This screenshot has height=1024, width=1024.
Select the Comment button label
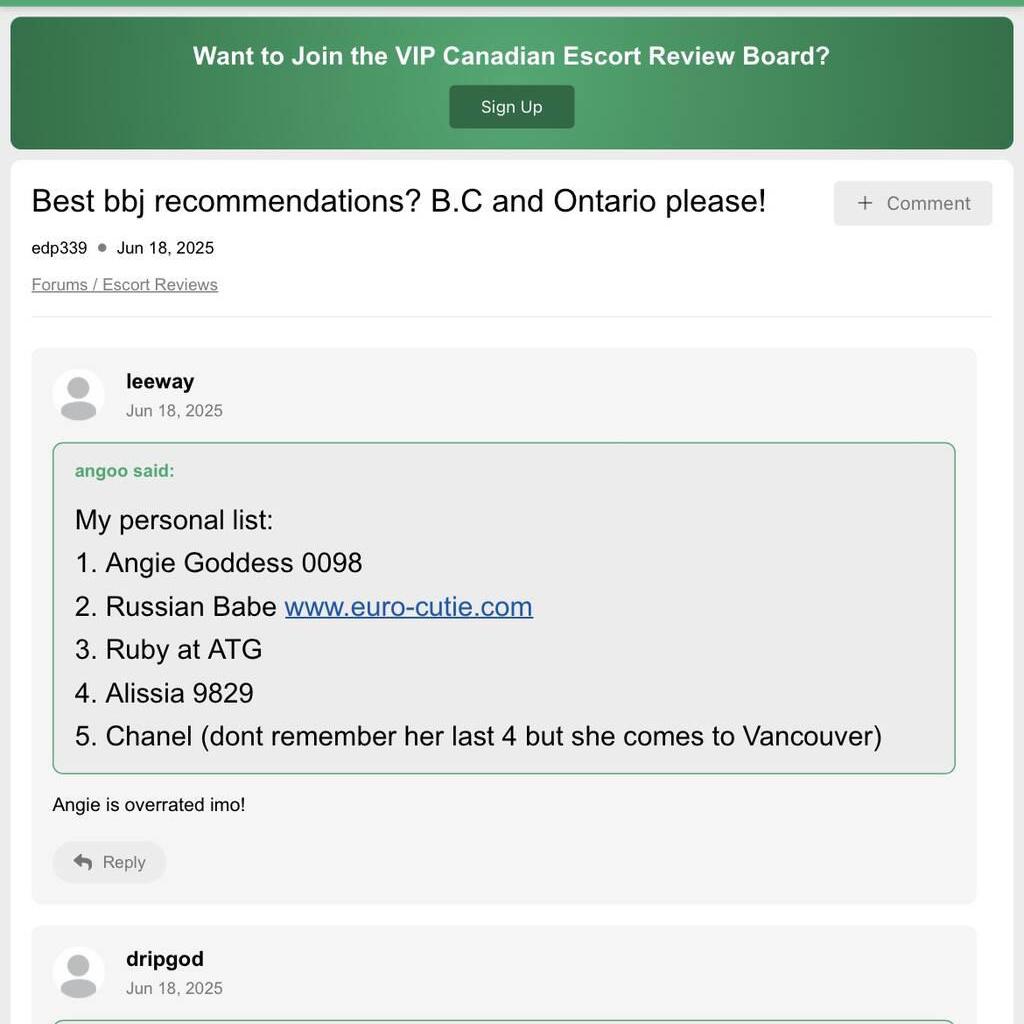click(x=928, y=204)
